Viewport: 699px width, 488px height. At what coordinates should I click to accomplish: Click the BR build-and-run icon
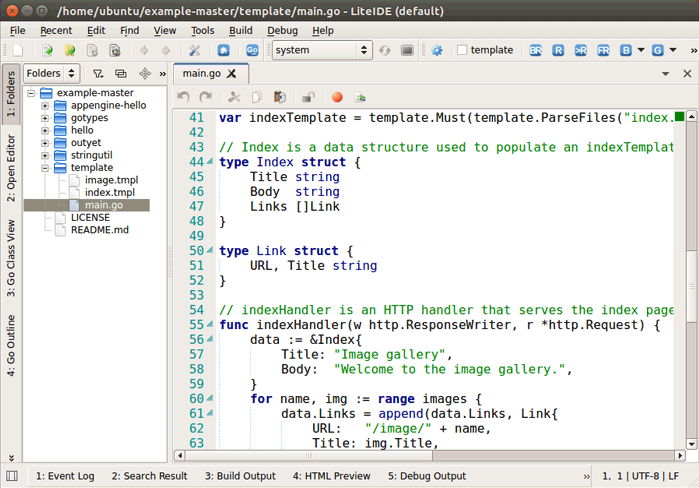click(535, 50)
